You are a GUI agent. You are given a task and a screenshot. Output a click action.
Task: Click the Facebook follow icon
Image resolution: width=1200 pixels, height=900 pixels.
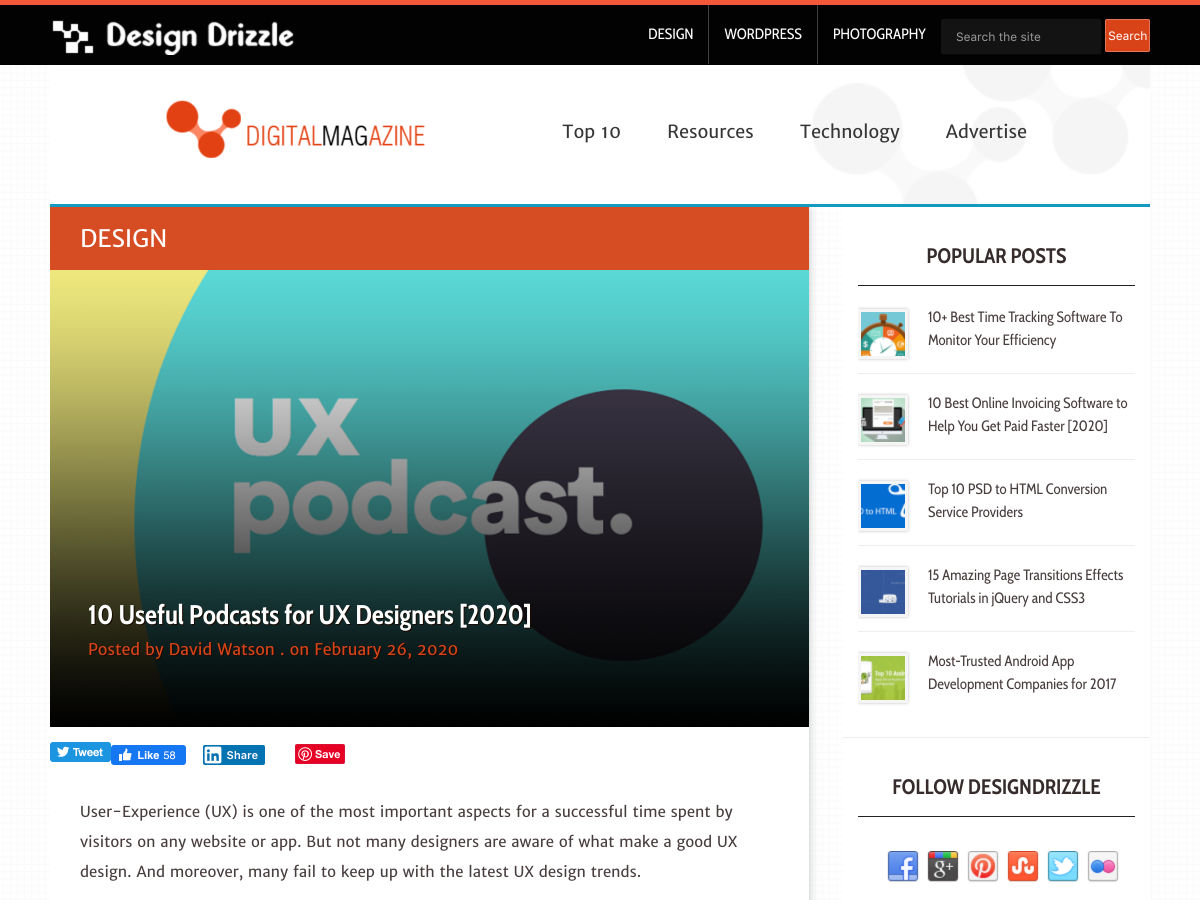[902, 866]
